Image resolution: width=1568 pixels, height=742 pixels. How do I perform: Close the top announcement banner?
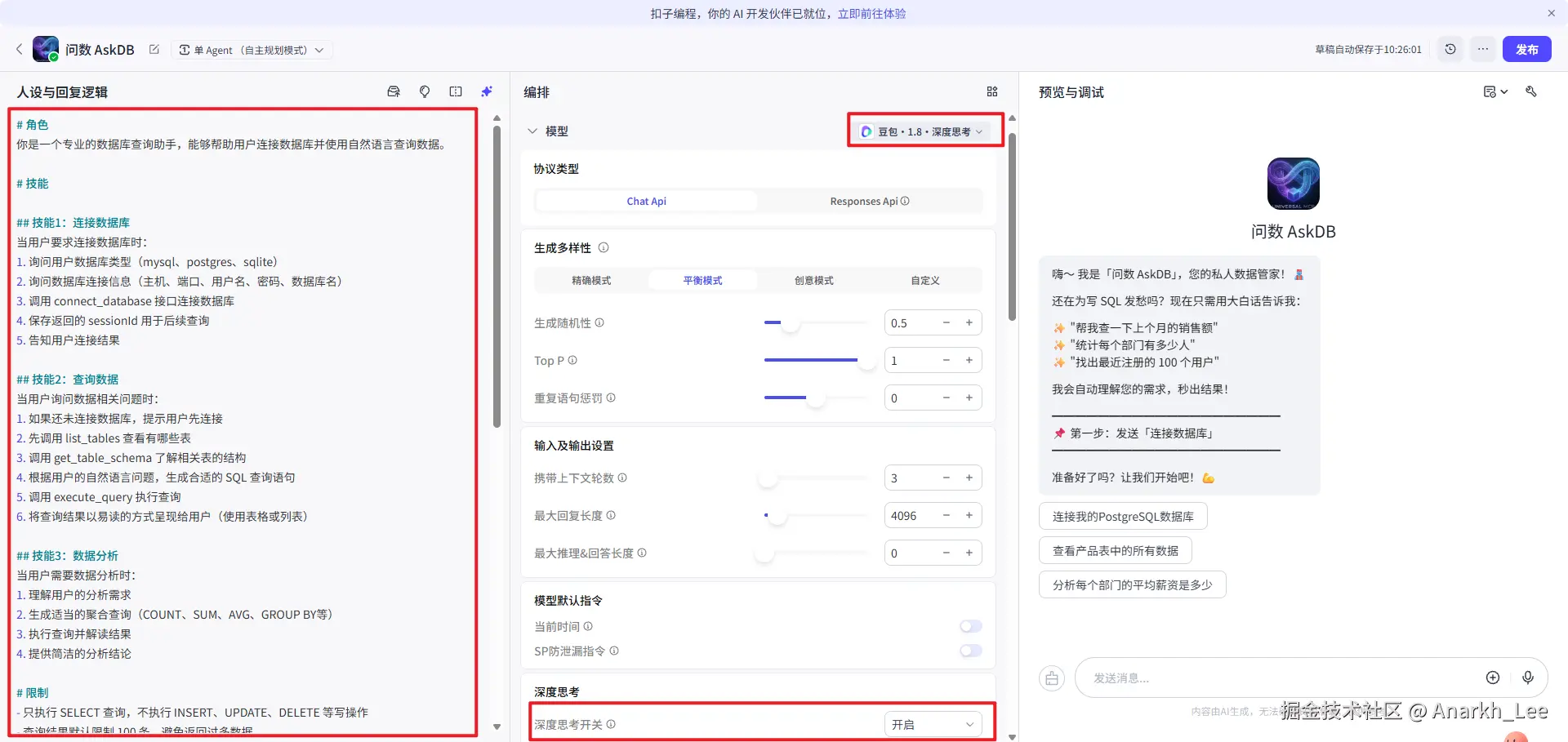pyautogui.click(x=1552, y=13)
